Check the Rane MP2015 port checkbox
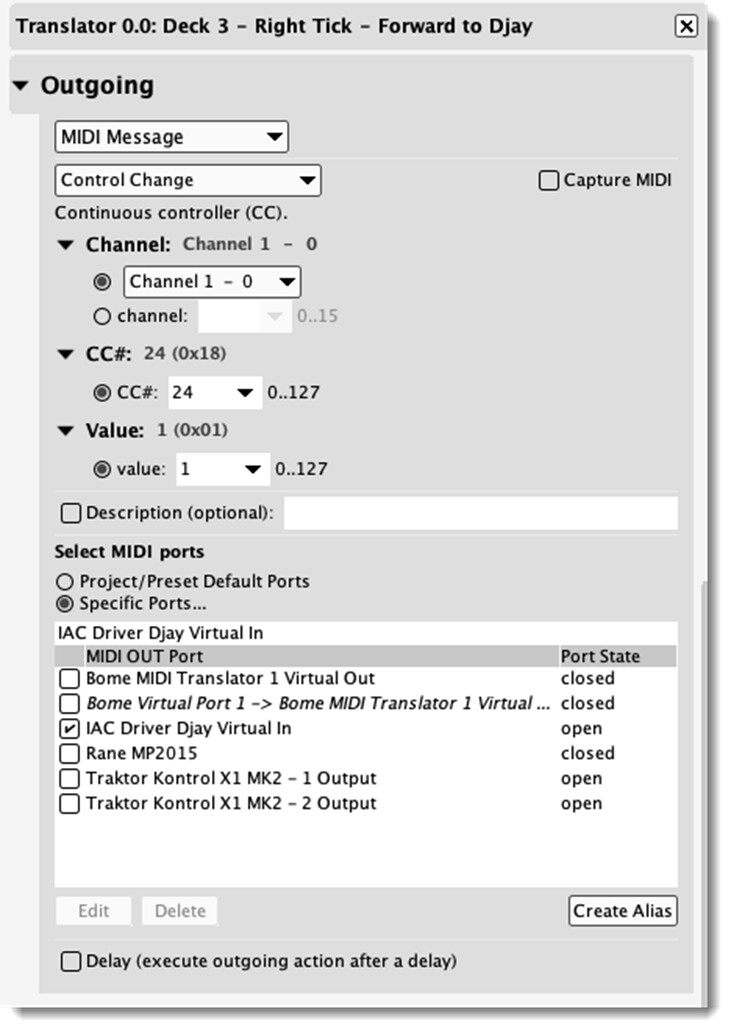This screenshot has width=731, height=1031. click(x=69, y=754)
